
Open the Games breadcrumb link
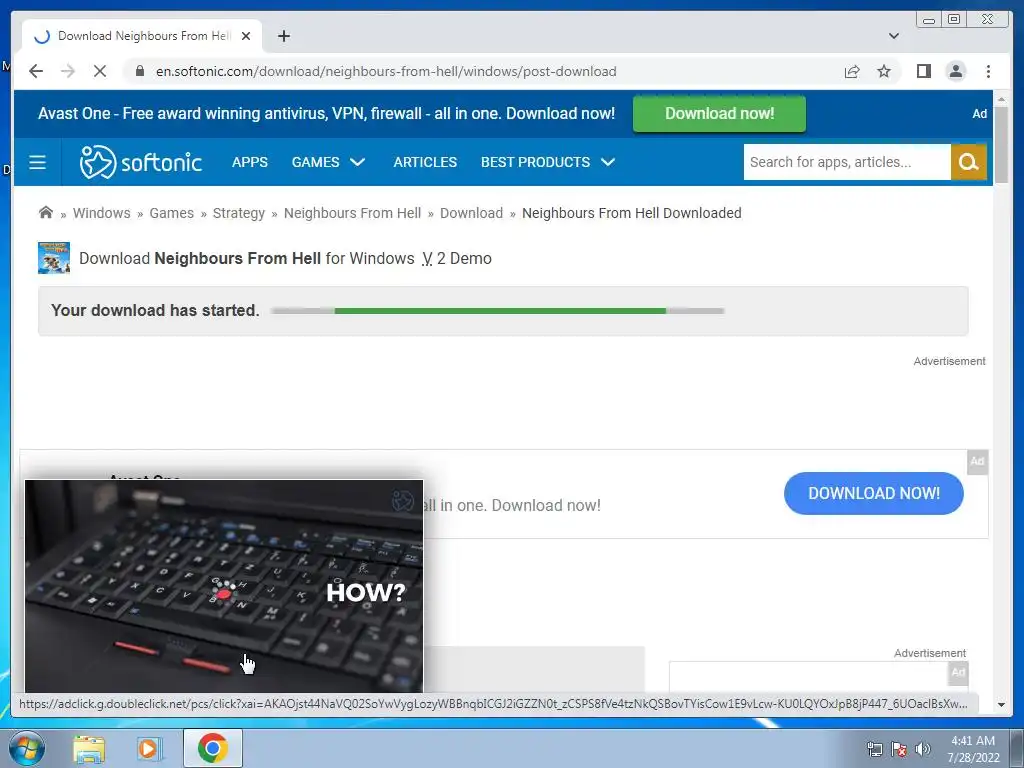click(171, 213)
